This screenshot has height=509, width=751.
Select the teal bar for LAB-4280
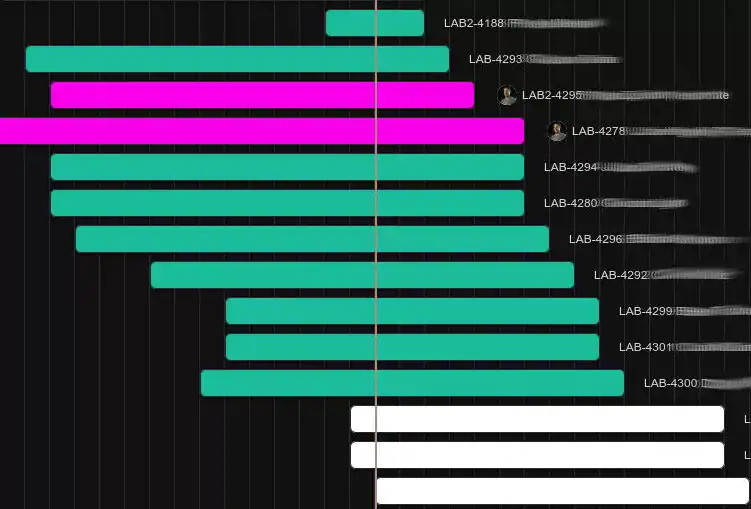click(x=287, y=203)
